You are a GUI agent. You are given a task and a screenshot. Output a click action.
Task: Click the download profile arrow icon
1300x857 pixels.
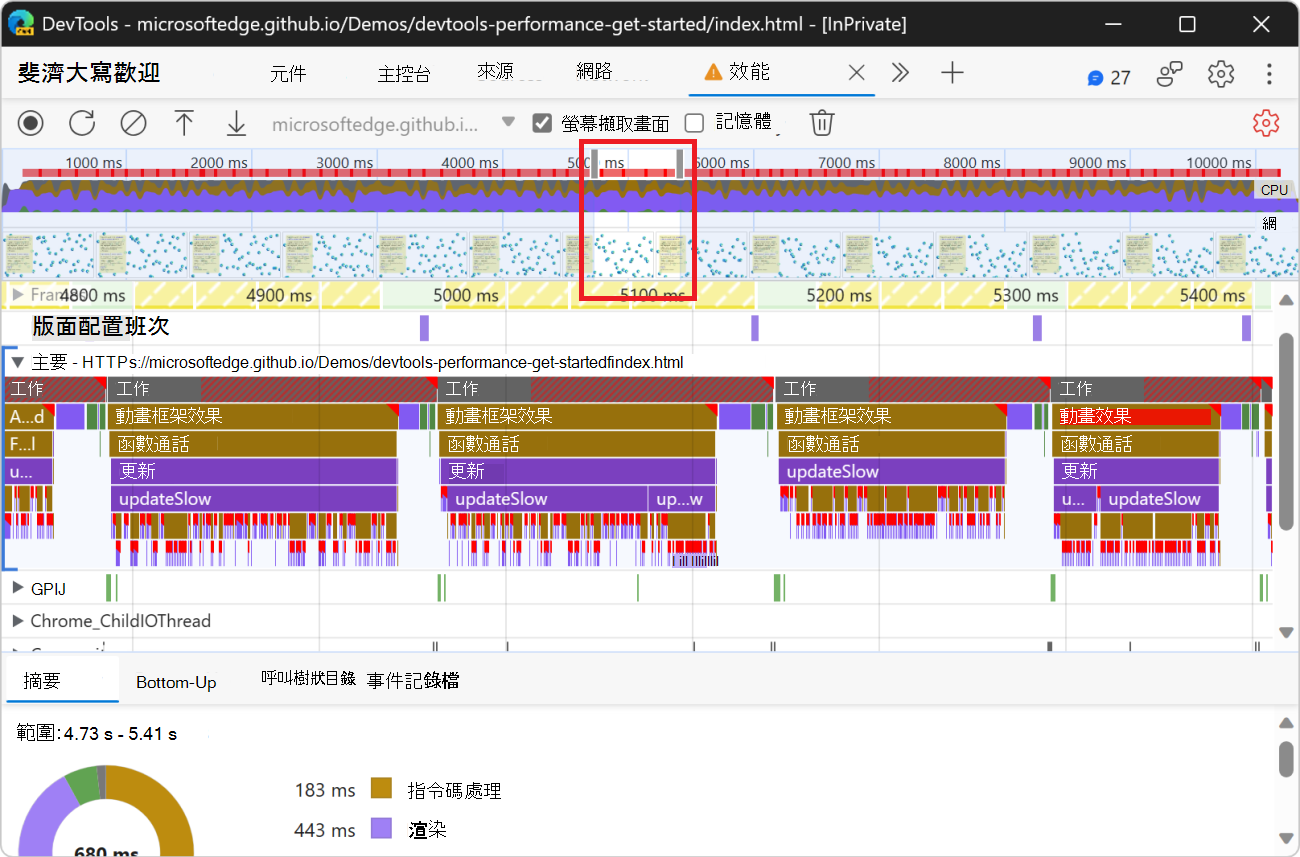pos(236,123)
